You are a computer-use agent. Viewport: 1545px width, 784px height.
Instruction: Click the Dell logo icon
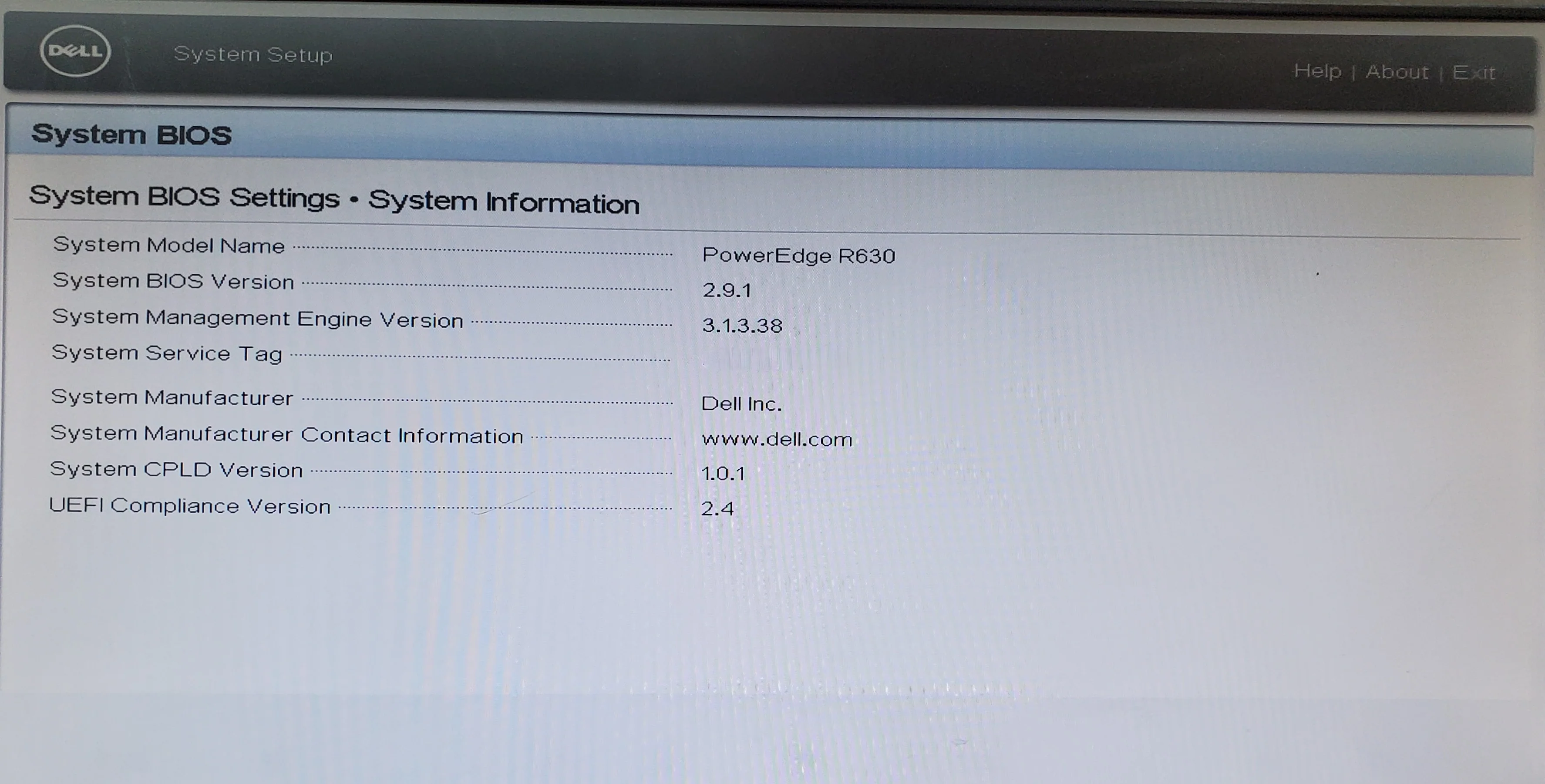click(x=76, y=51)
